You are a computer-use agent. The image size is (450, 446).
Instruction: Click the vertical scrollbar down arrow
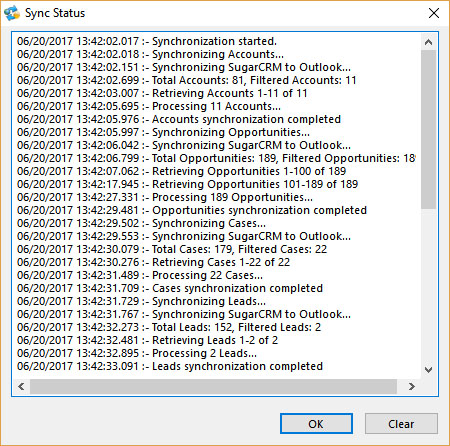[x=428, y=370]
